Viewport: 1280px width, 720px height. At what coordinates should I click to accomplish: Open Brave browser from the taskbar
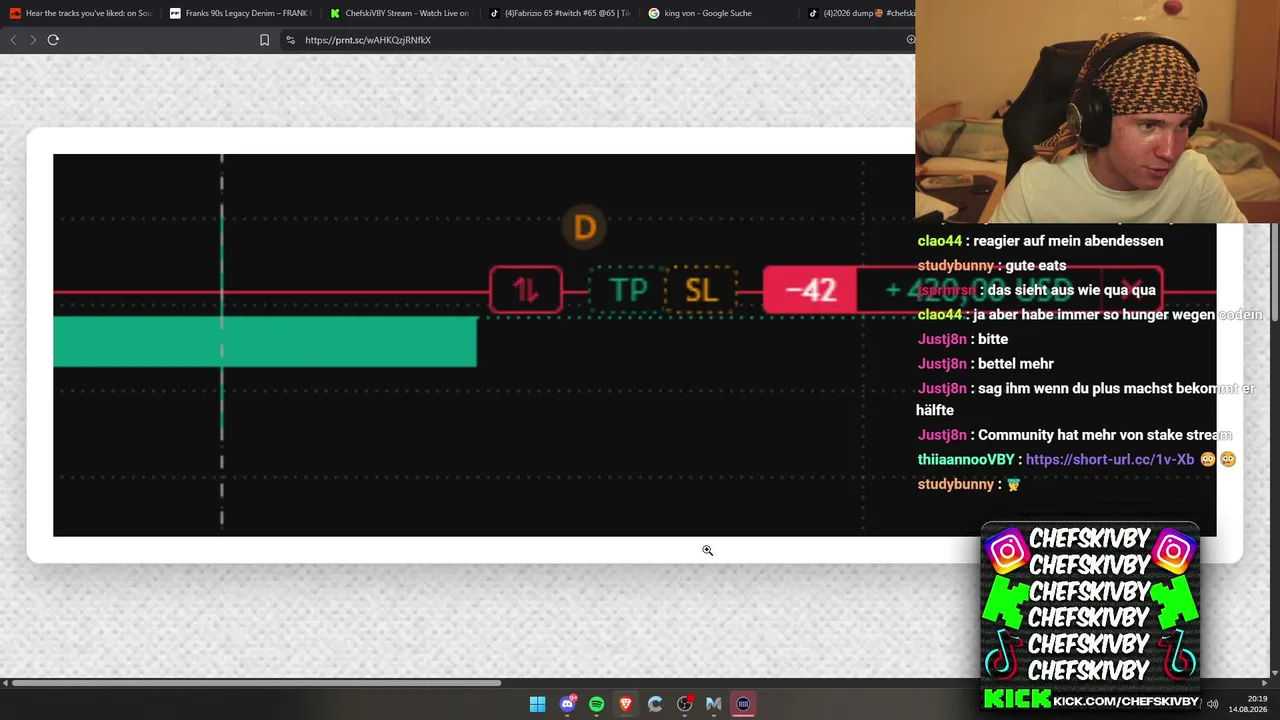tap(626, 704)
